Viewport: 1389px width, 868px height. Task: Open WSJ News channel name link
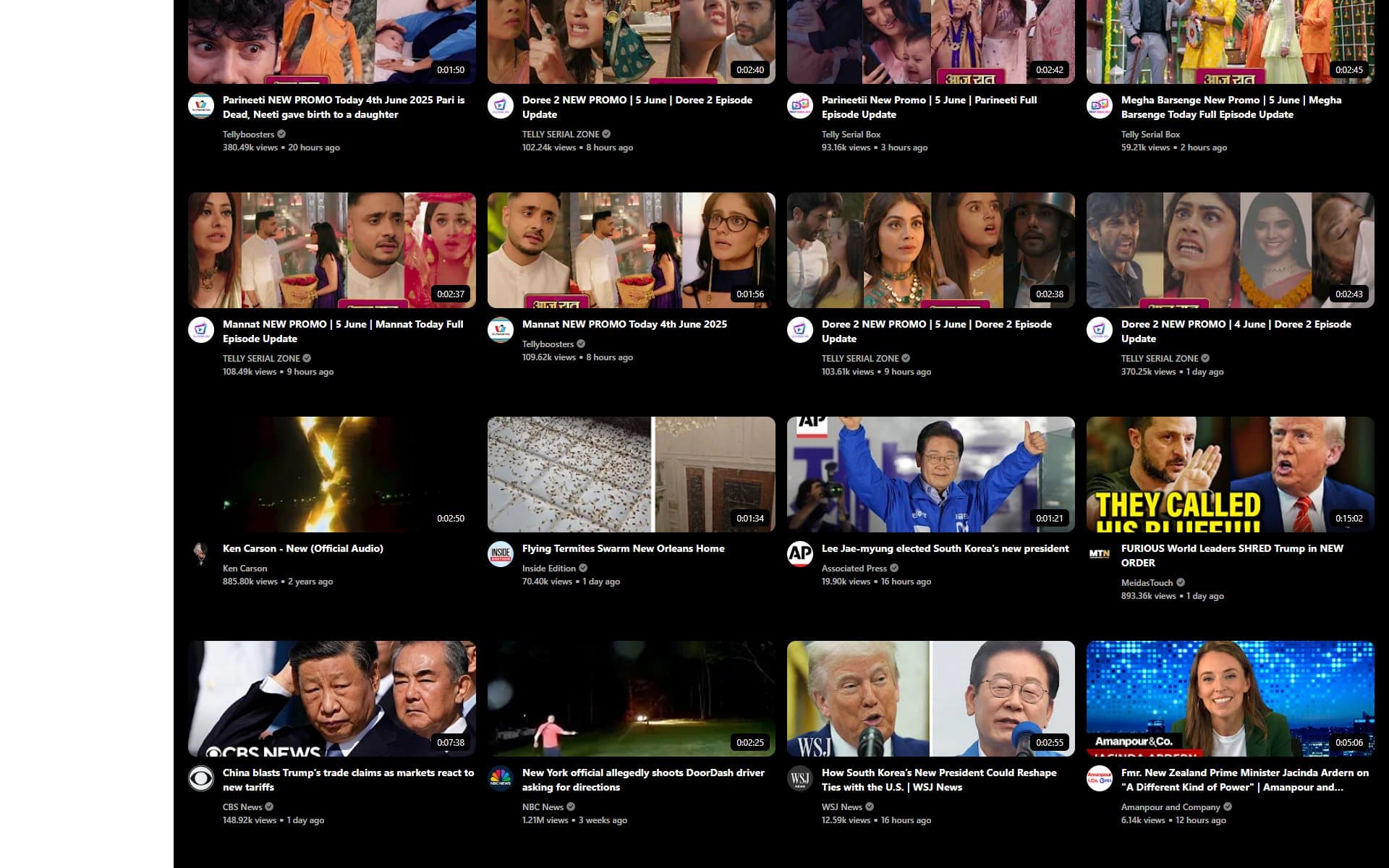842,807
